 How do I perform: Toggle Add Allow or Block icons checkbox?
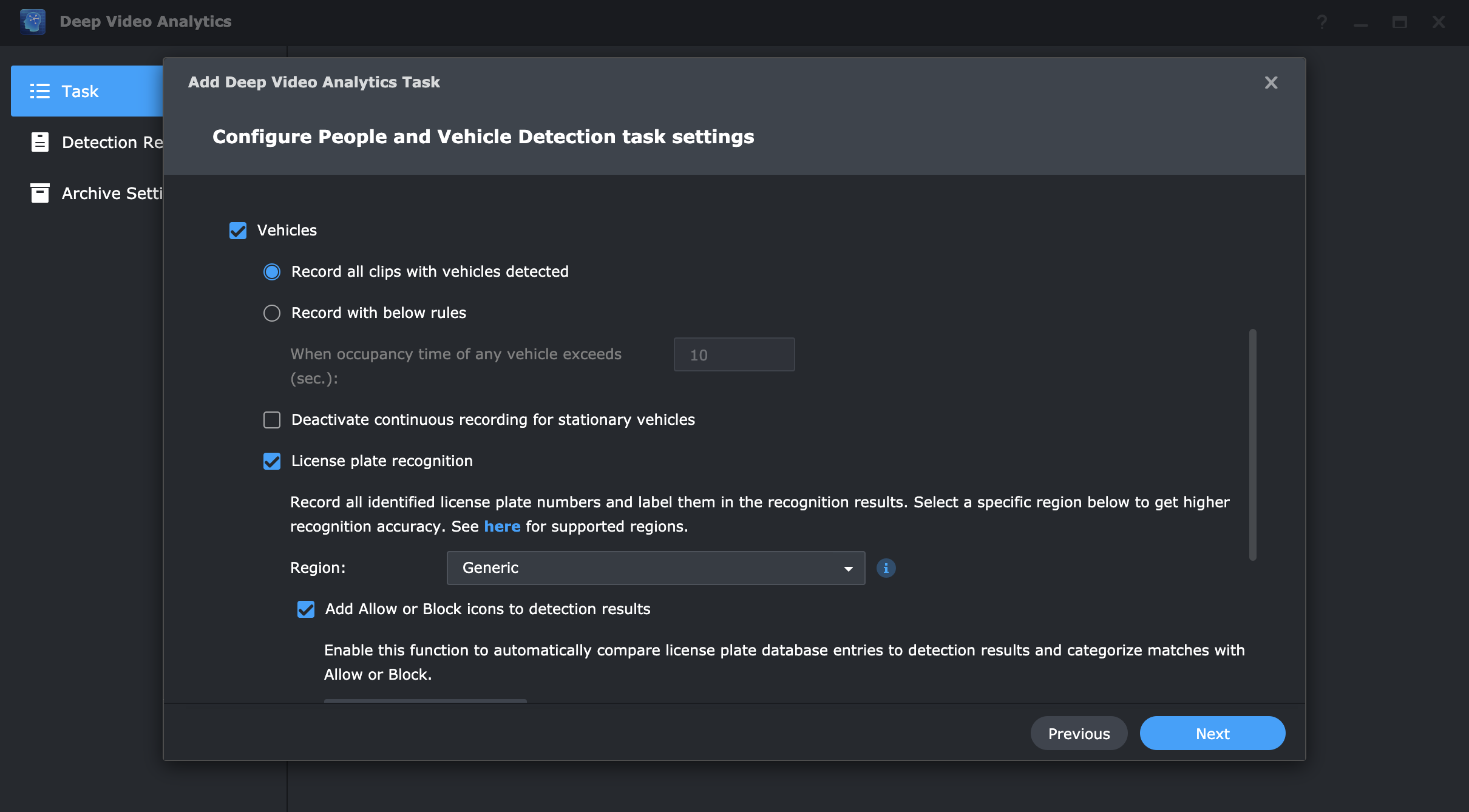coord(306,609)
